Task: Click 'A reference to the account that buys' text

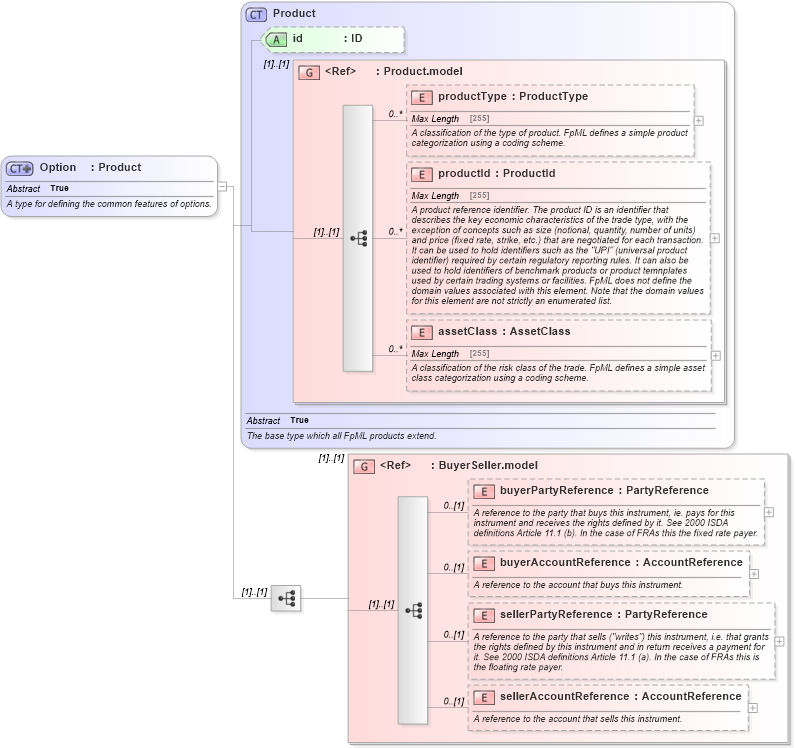Action: point(578,585)
